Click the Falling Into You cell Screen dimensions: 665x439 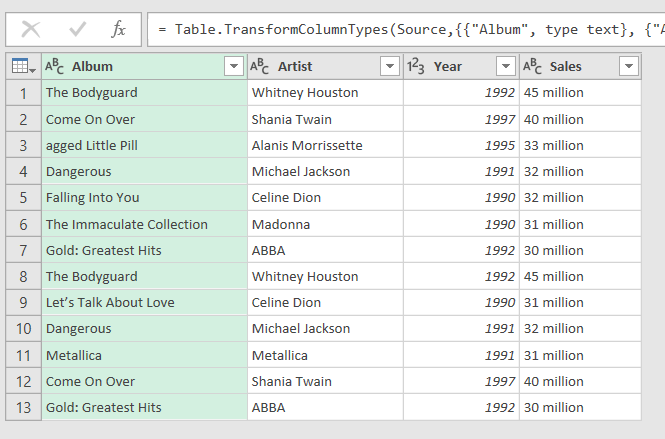coord(145,198)
